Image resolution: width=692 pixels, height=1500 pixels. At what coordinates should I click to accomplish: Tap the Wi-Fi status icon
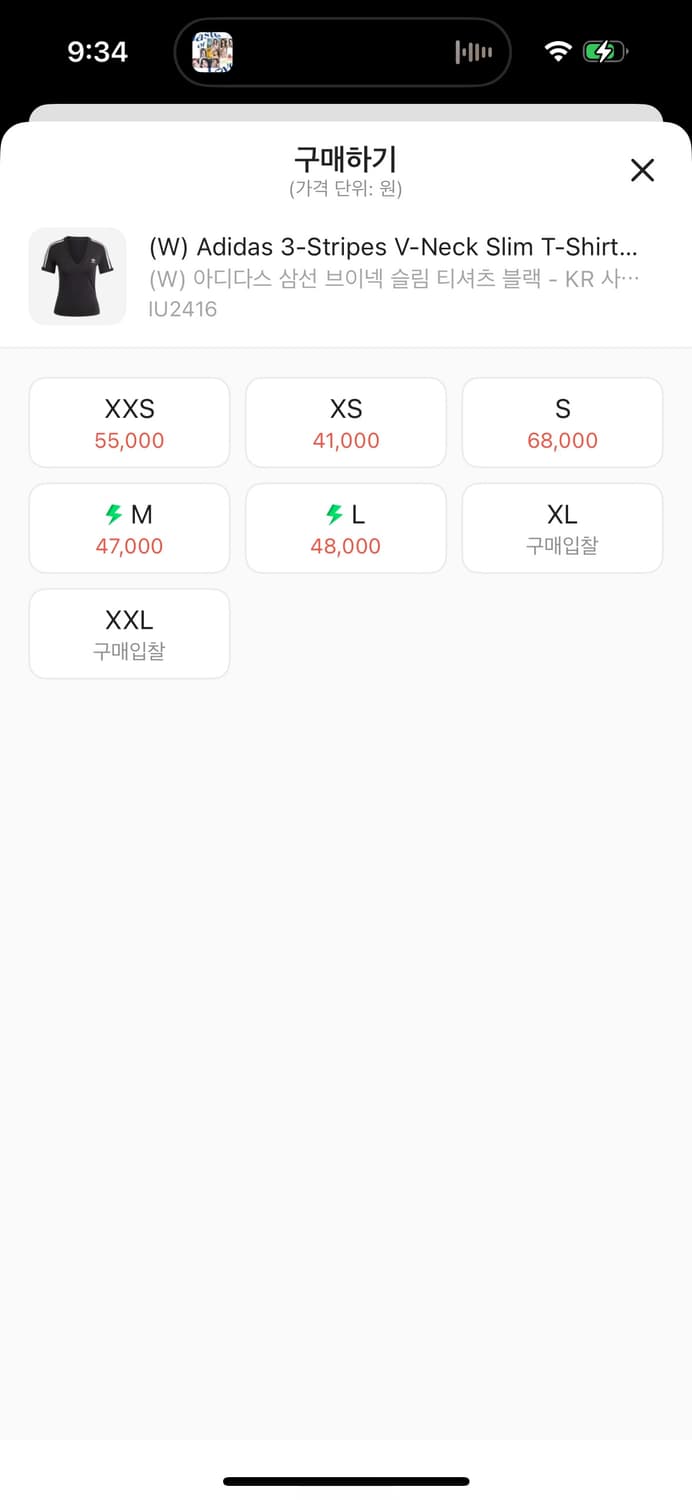558,51
